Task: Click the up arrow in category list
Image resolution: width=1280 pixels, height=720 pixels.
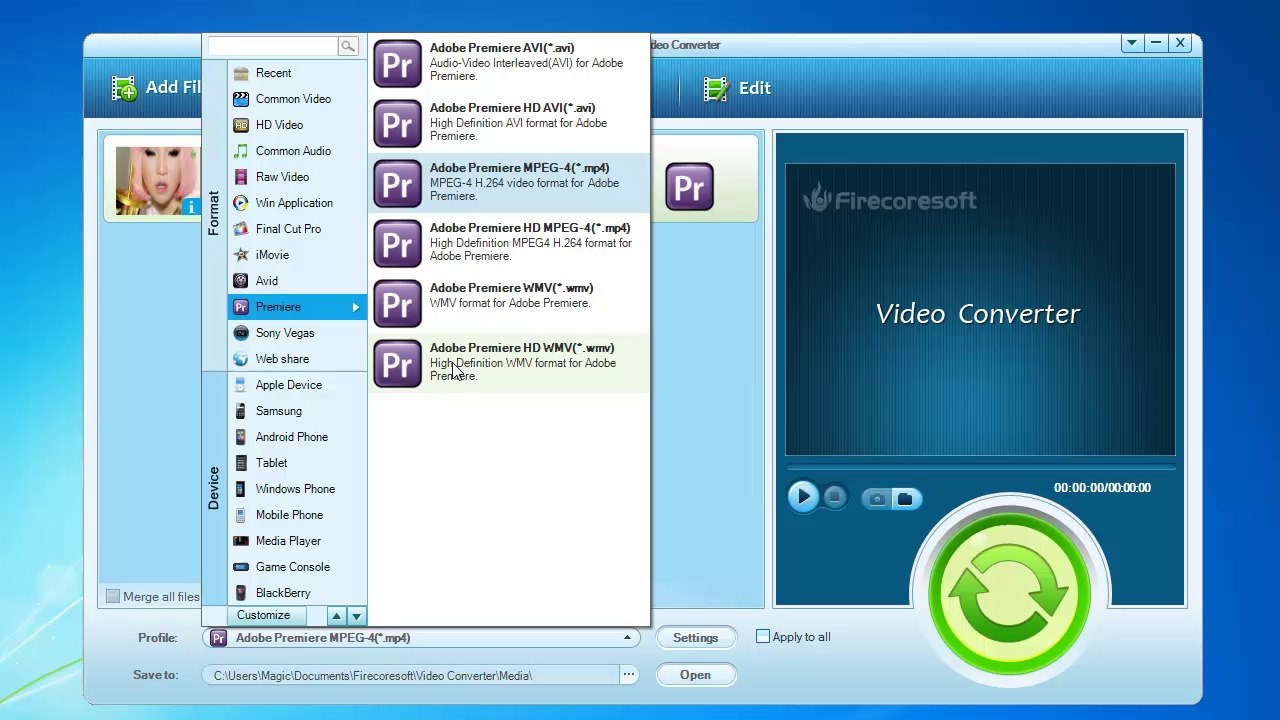Action: click(x=337, y=616)
